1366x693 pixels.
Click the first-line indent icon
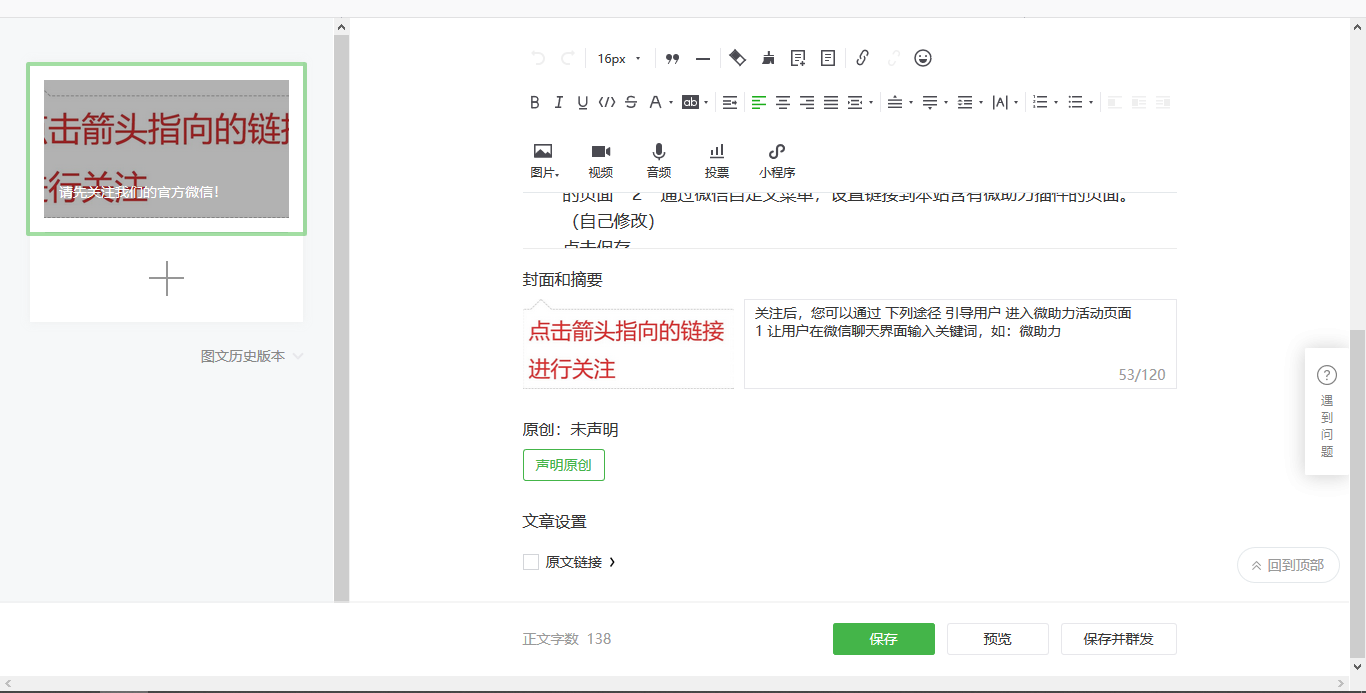(x=730, y=102)
